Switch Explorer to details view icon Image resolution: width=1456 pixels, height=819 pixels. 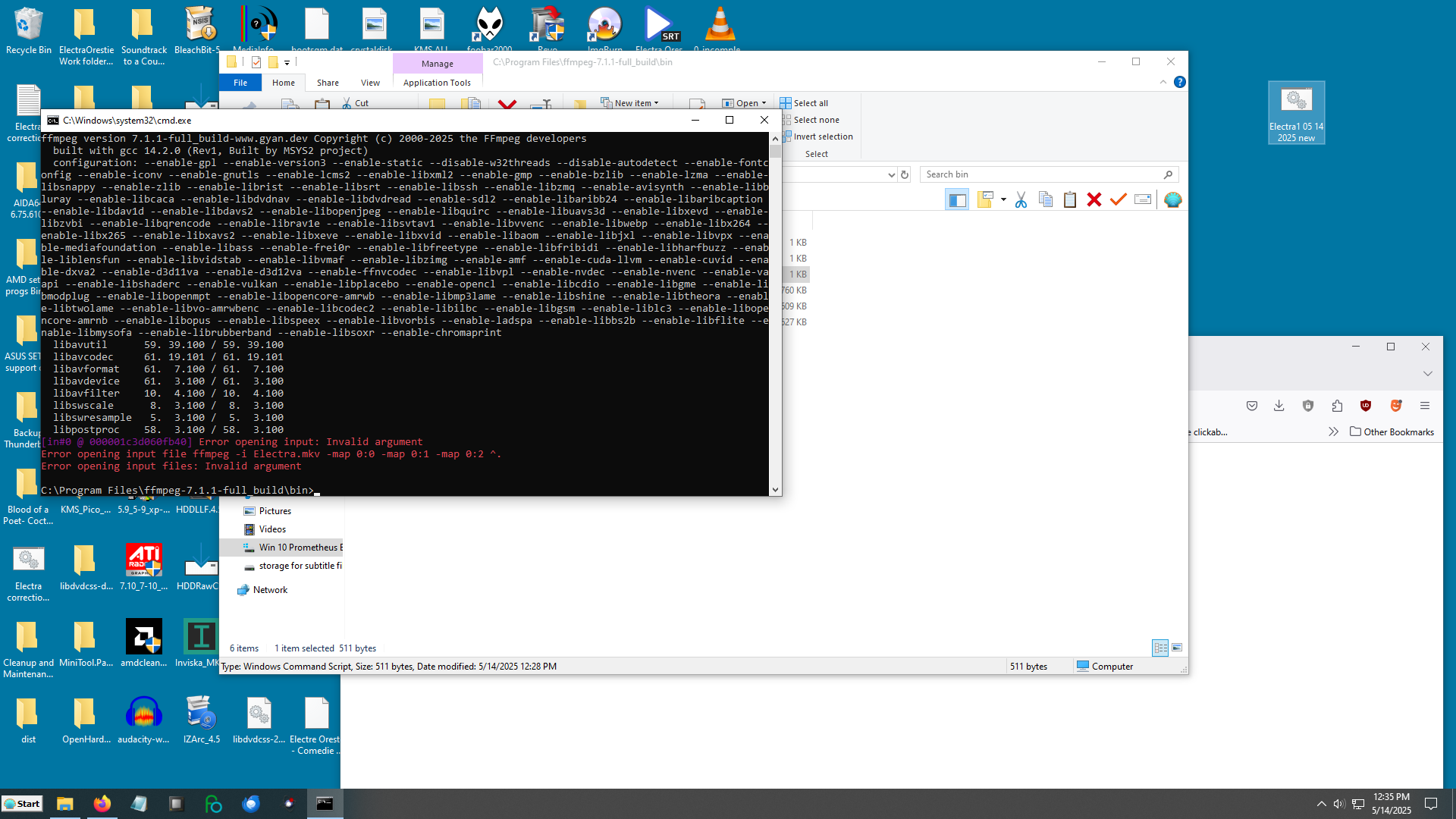pyautogui.click(x=1160, y=648)
